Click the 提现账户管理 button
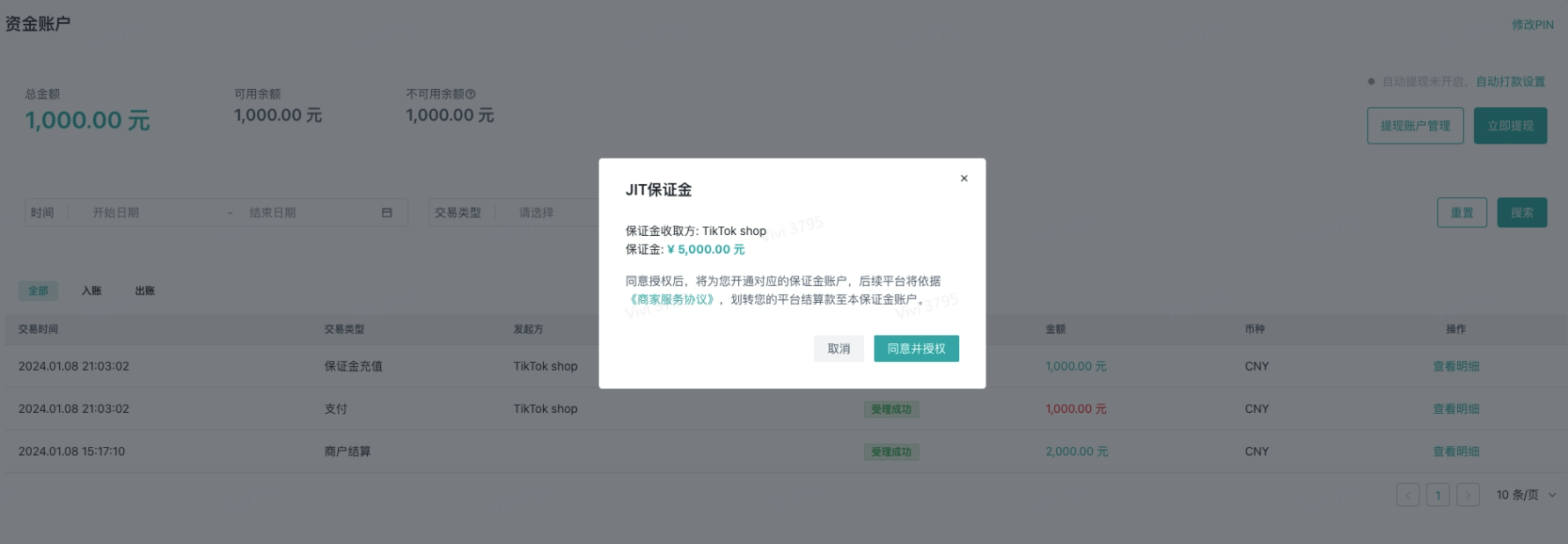This screenshot has width=1568, height=544. click(1415, 126)
